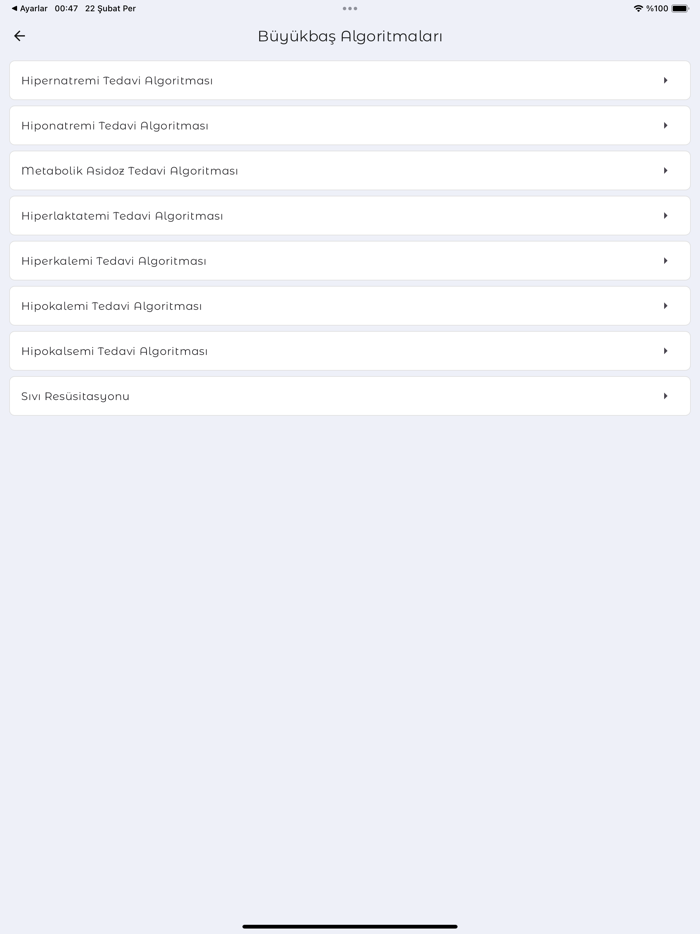Open Hiperkalemi Tedavi Algoritması
This screenshot has width=700, height=934.
(350, 260)
